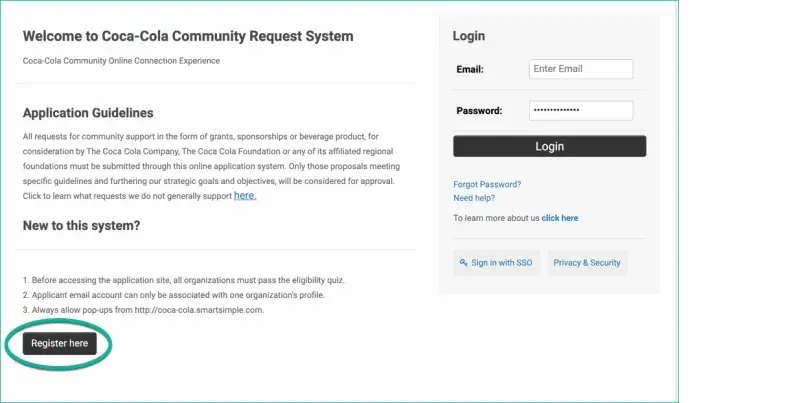Screen dimensions: 800x403
Task: Focus the Enter Email input field
Action: click(580, 69)
